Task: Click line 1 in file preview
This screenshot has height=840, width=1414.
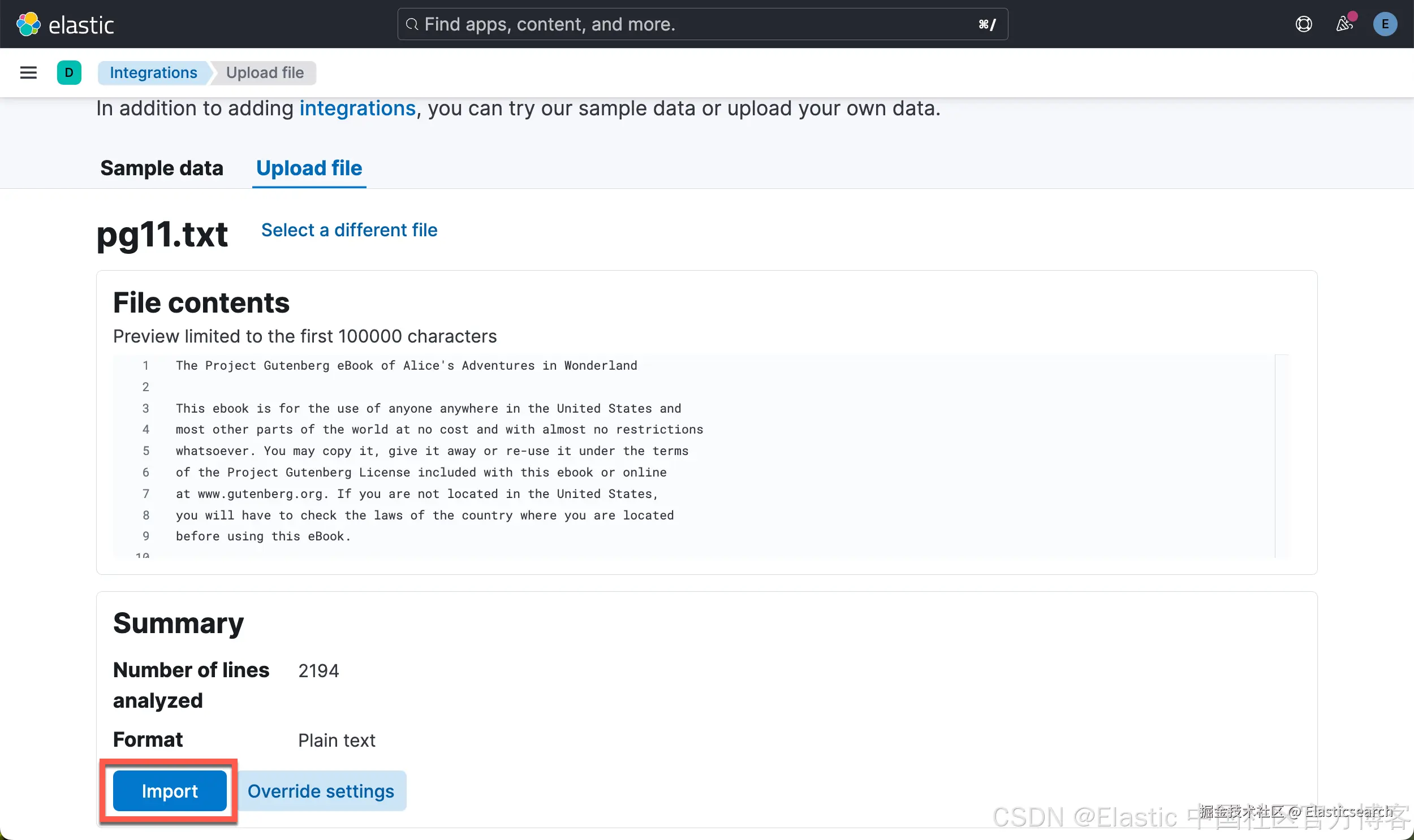Action: [406, 366]
